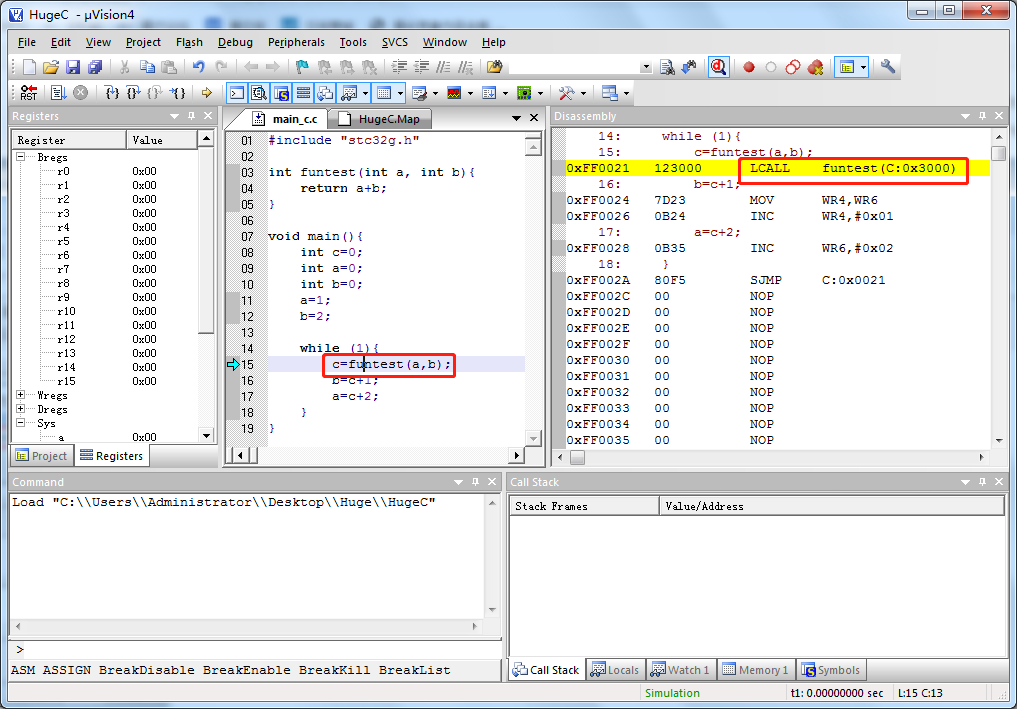Open the Serial Windows dropdown arrow
The height and width of the screenshot is (709, 1017).
pos(435,93)
